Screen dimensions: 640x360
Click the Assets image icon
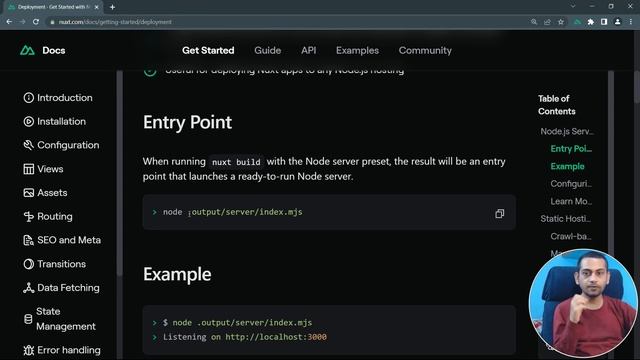(x=29, y=193)
